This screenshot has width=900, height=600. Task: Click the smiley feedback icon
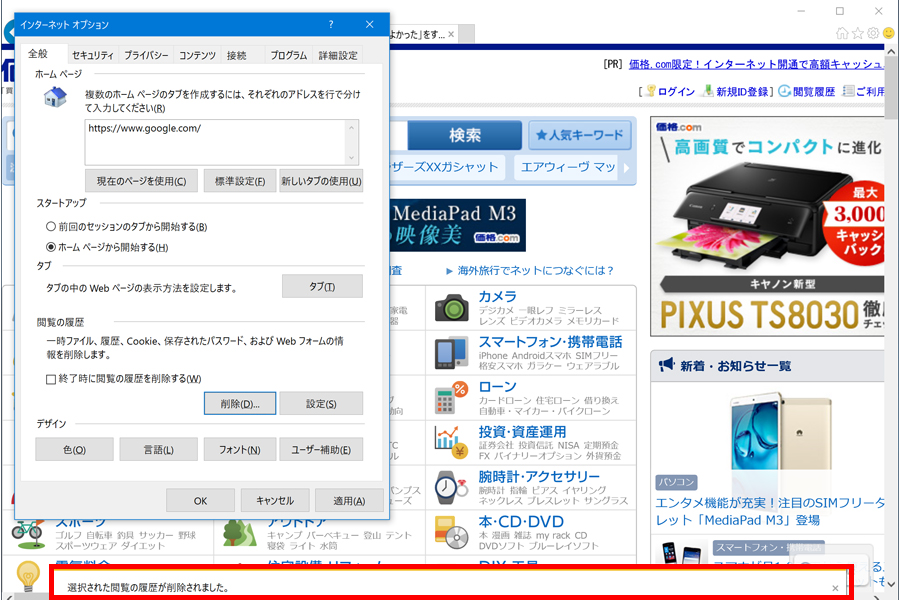tap(889, 33)
